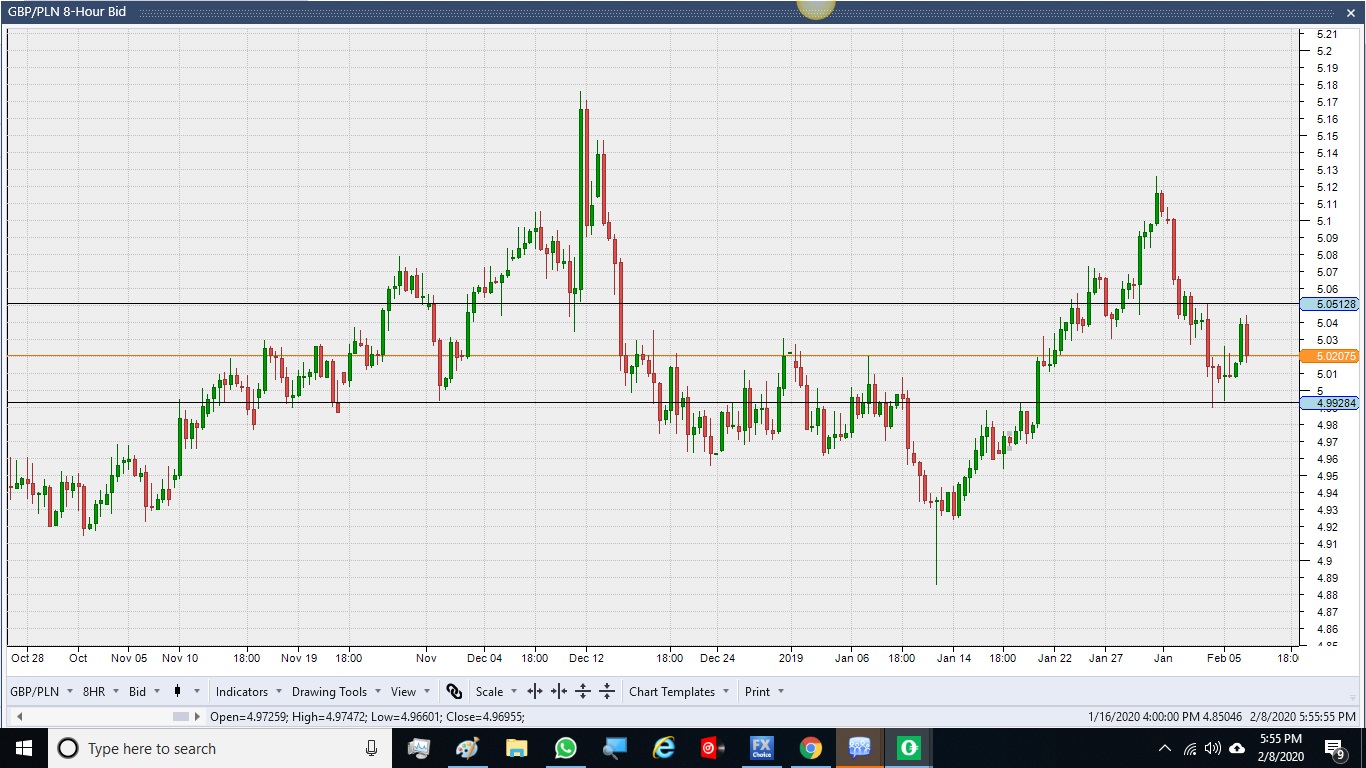Click the 5.05128 price line label

1330,304
